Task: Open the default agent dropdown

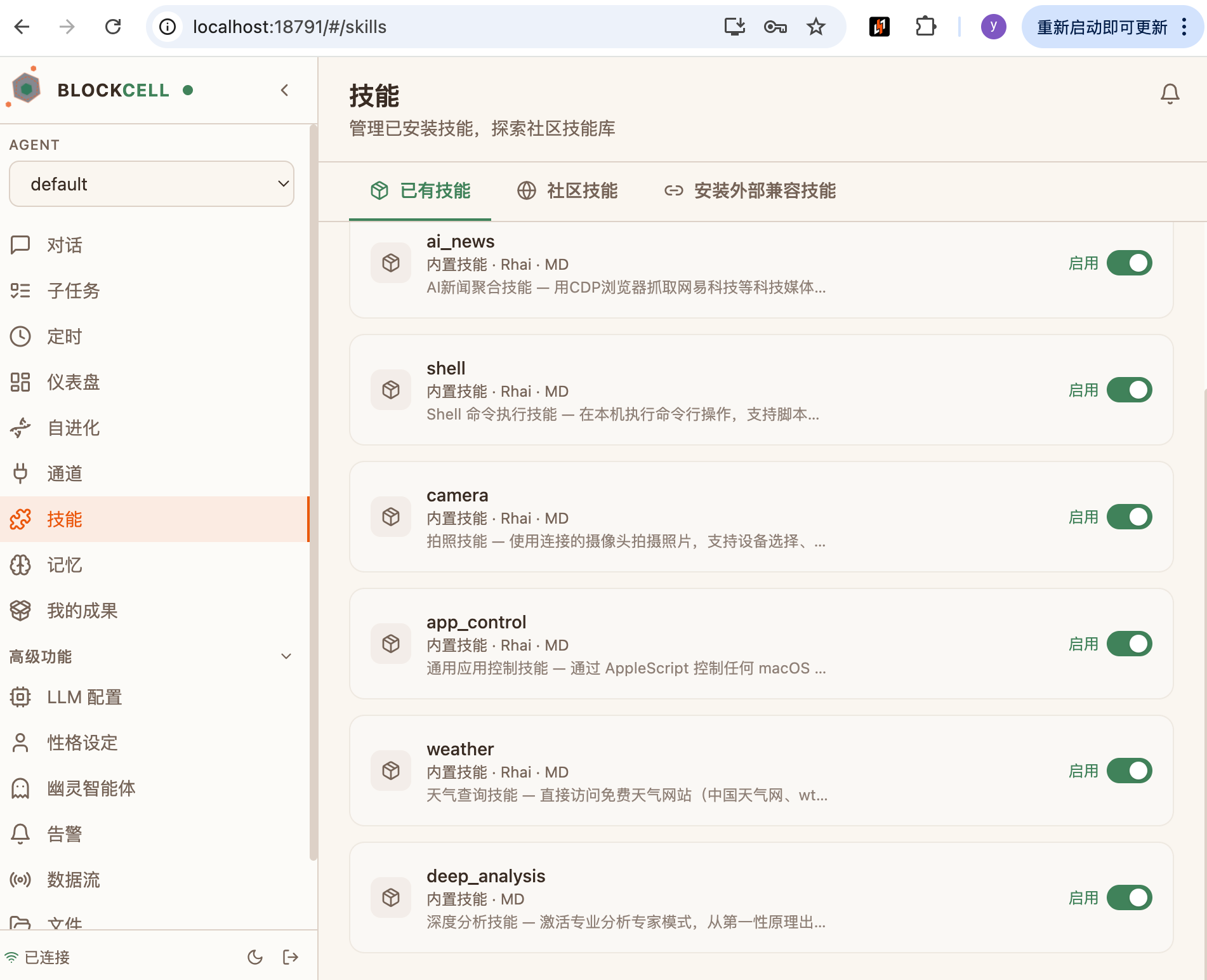Action: [x=151, y=184]
